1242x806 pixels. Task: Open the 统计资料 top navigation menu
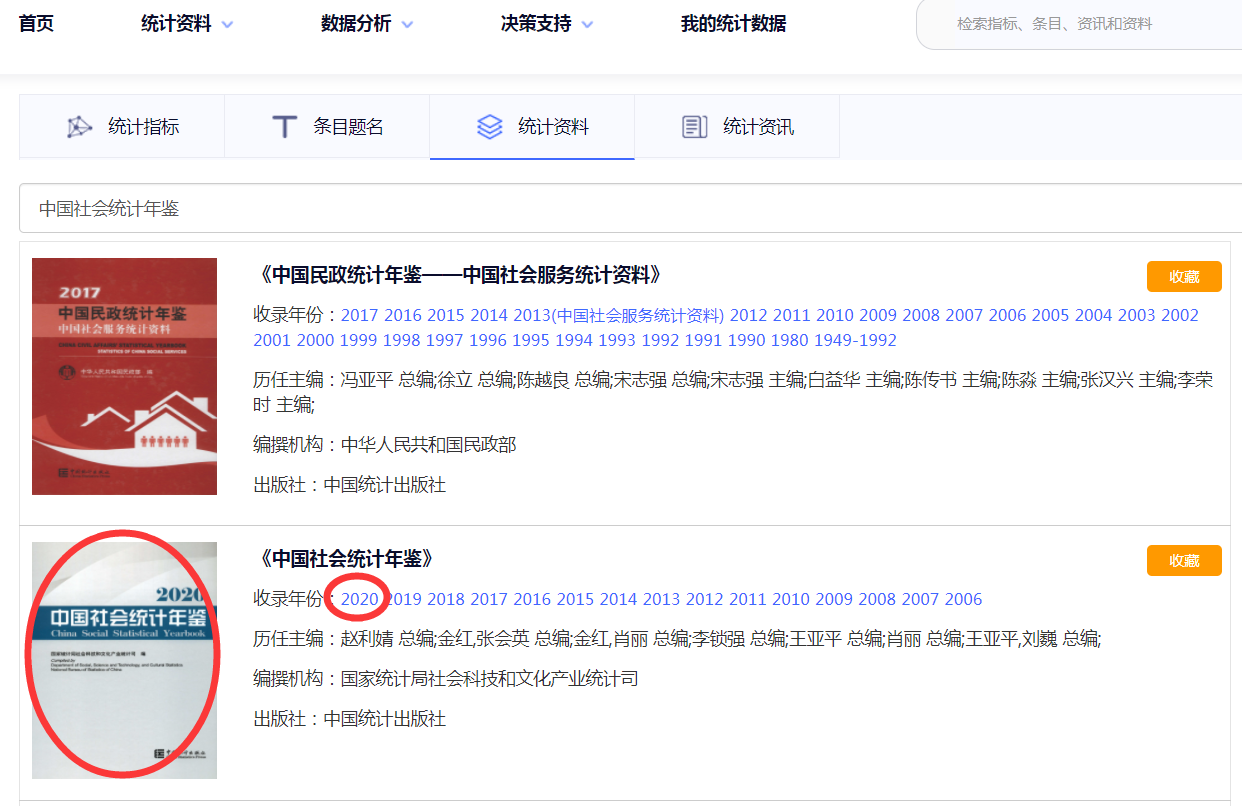176,24
